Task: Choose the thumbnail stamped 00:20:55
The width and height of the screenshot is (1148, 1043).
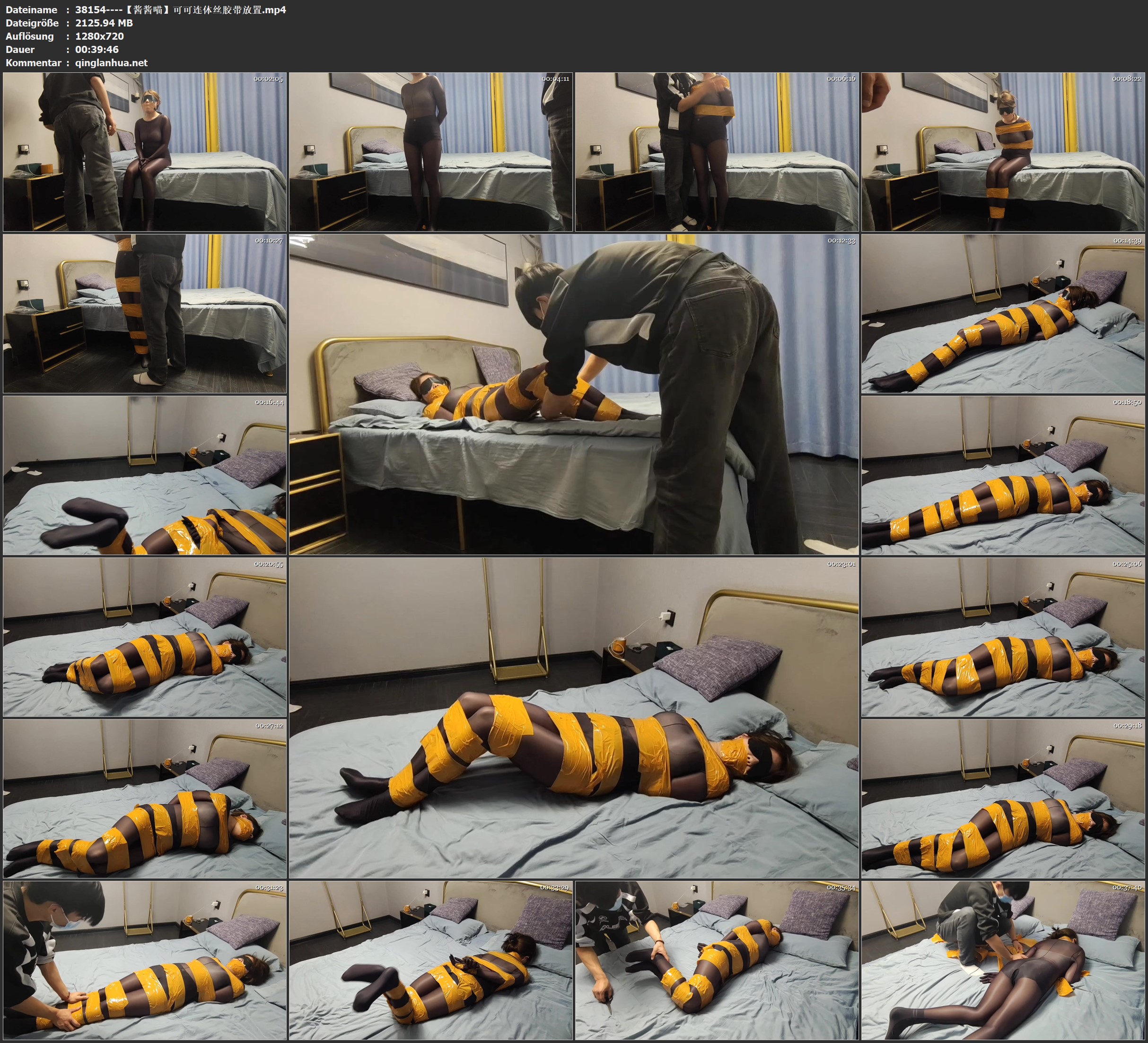Action: tap(145, 637)
